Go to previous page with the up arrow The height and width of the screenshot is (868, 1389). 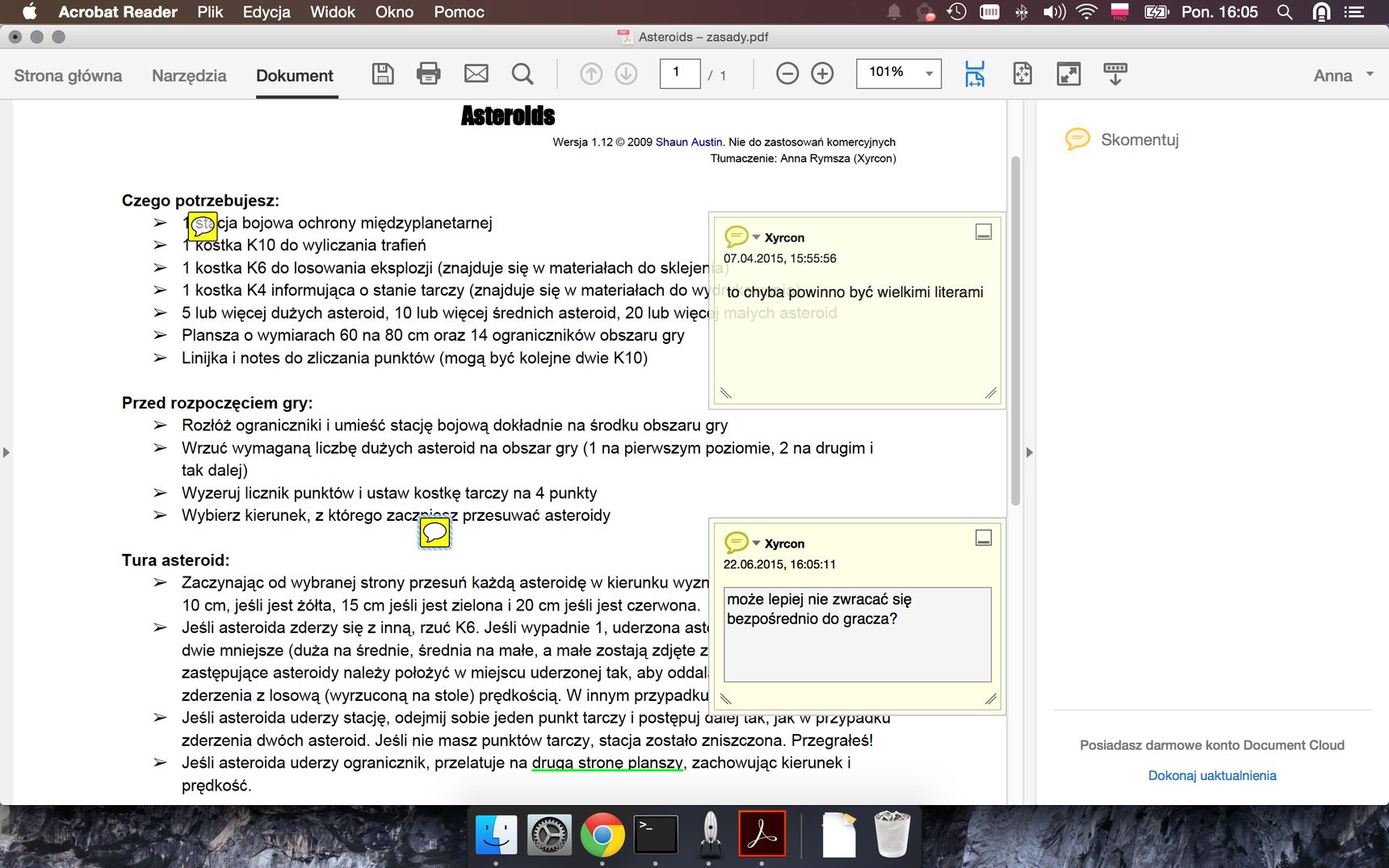click(591, 74)
